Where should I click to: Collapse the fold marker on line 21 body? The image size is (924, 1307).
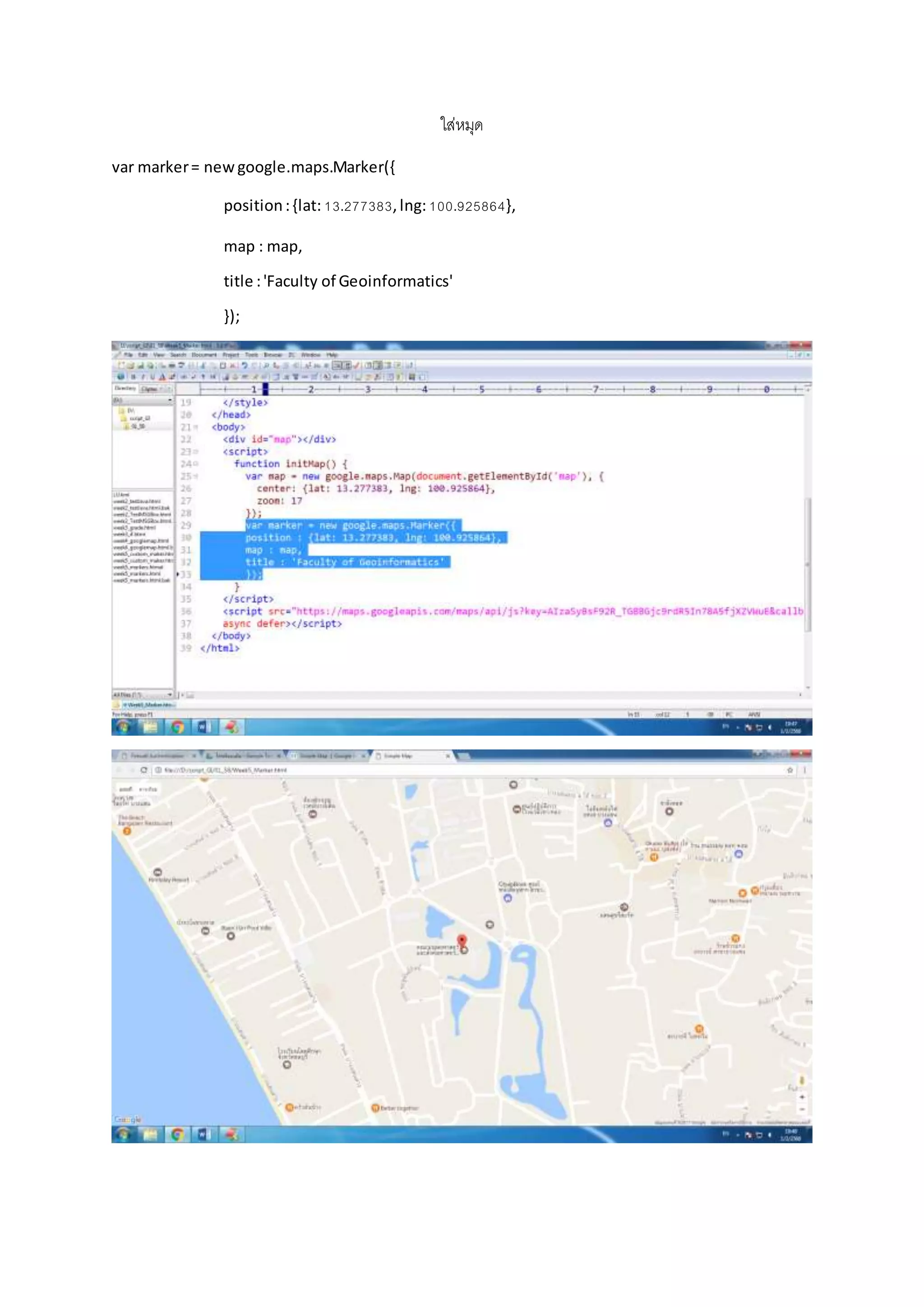pos(196,427)
